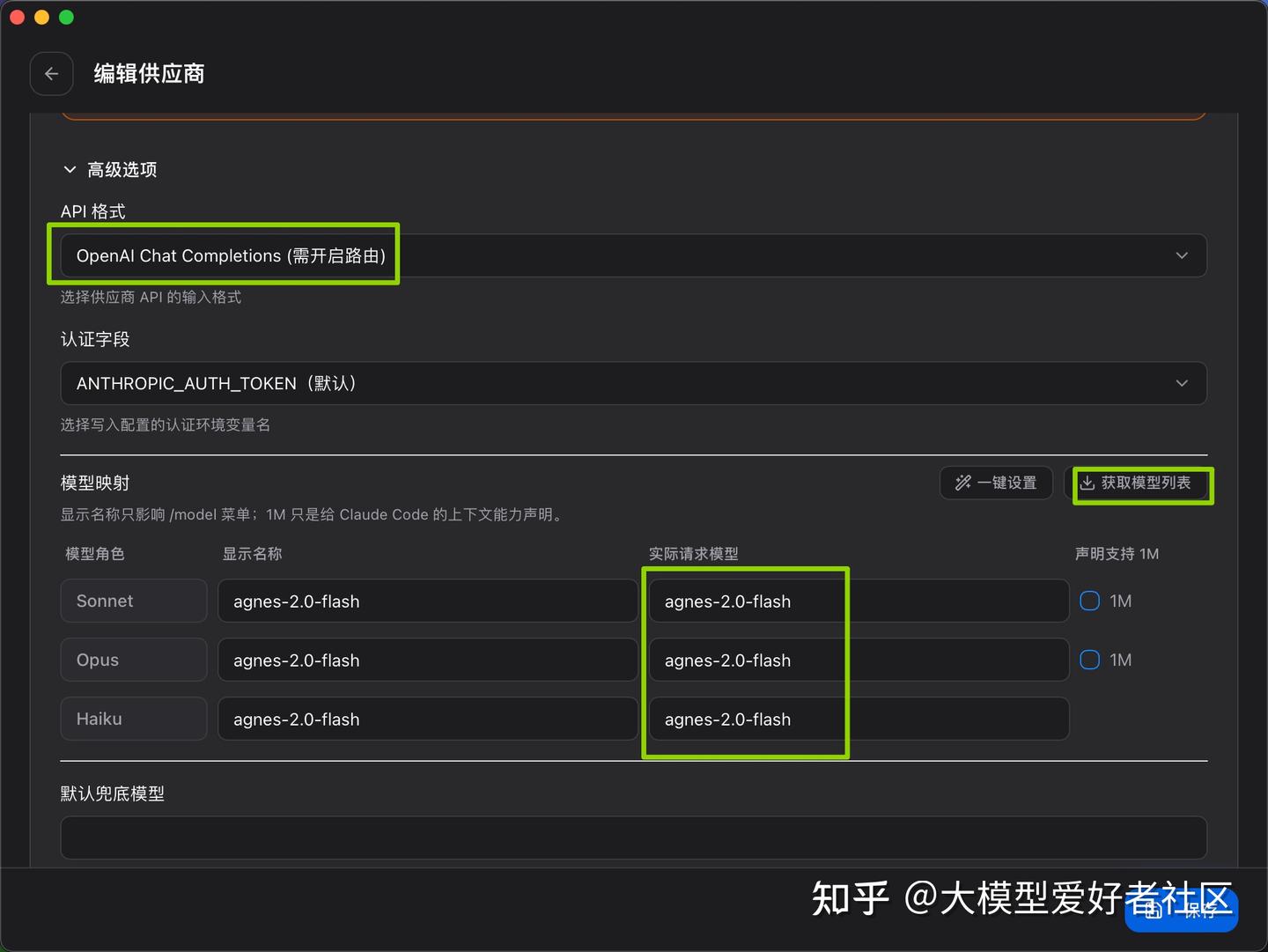
Task: Click the 获取模型列表 button
Action: [1136, 483]
